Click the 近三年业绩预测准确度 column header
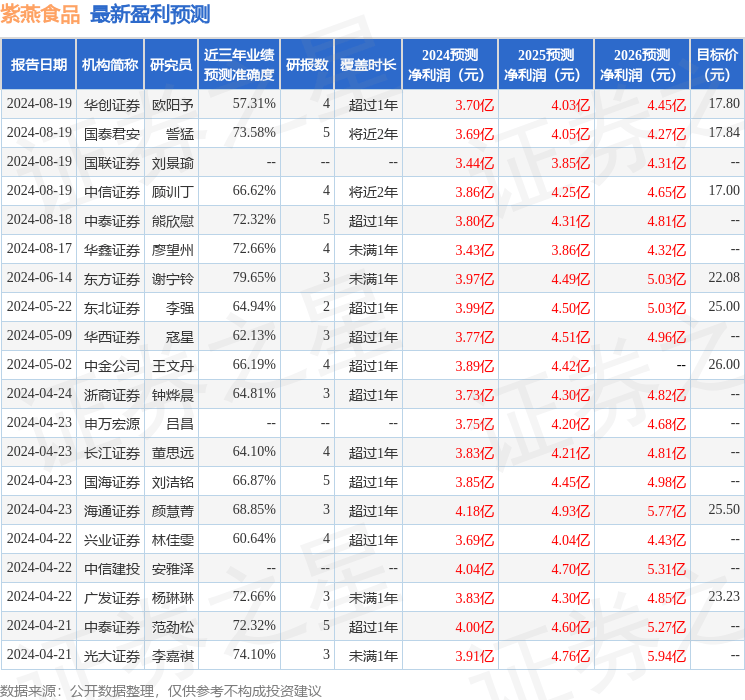Screen dimensions: 745x700 tap(239, 65)
